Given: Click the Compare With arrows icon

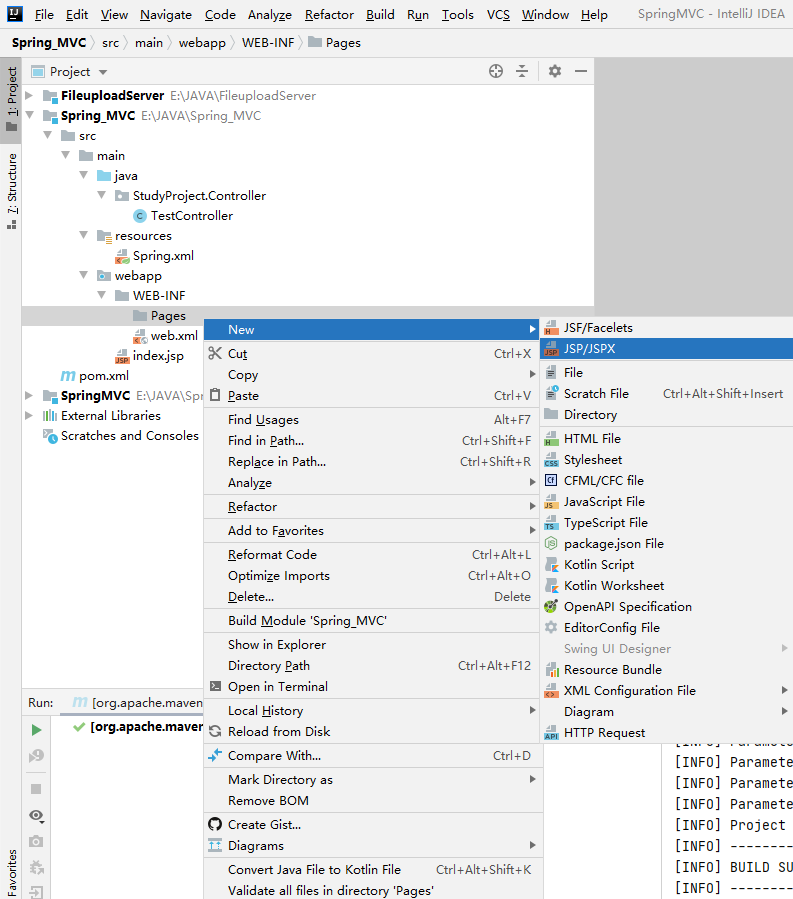Looking at the screenshot, I should 215,756.
